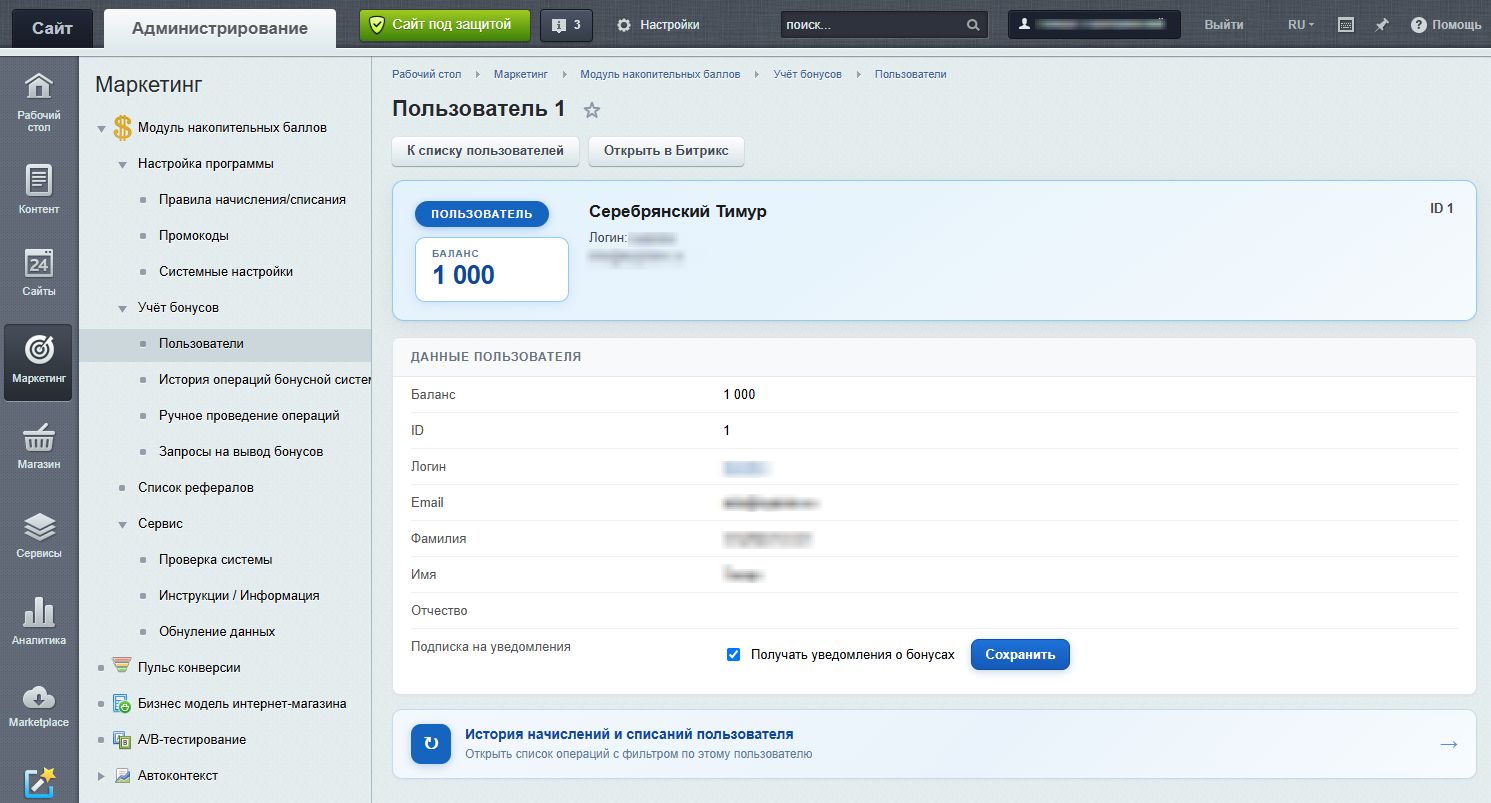Click the notifications counter showing 3
This screenshot has width=1491, height=803.
point(566,25)
